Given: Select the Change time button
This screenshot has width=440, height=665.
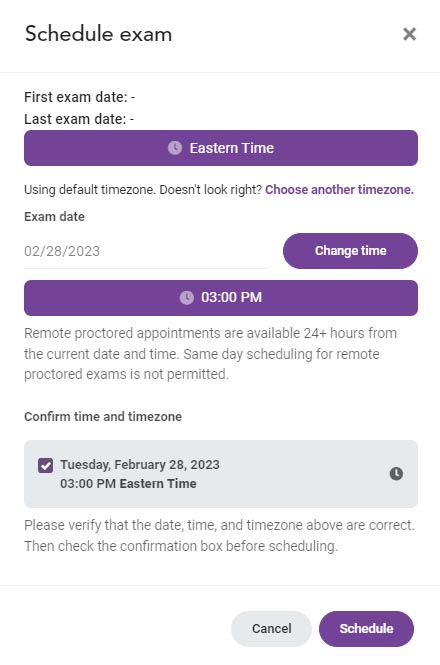Looking at the screenshot, I should [350, 251].
